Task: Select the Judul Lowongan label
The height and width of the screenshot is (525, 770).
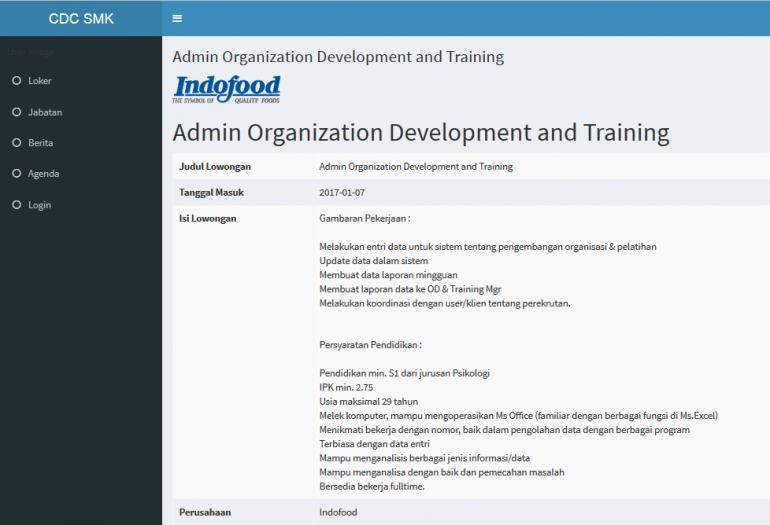Action: coord(215,166)
